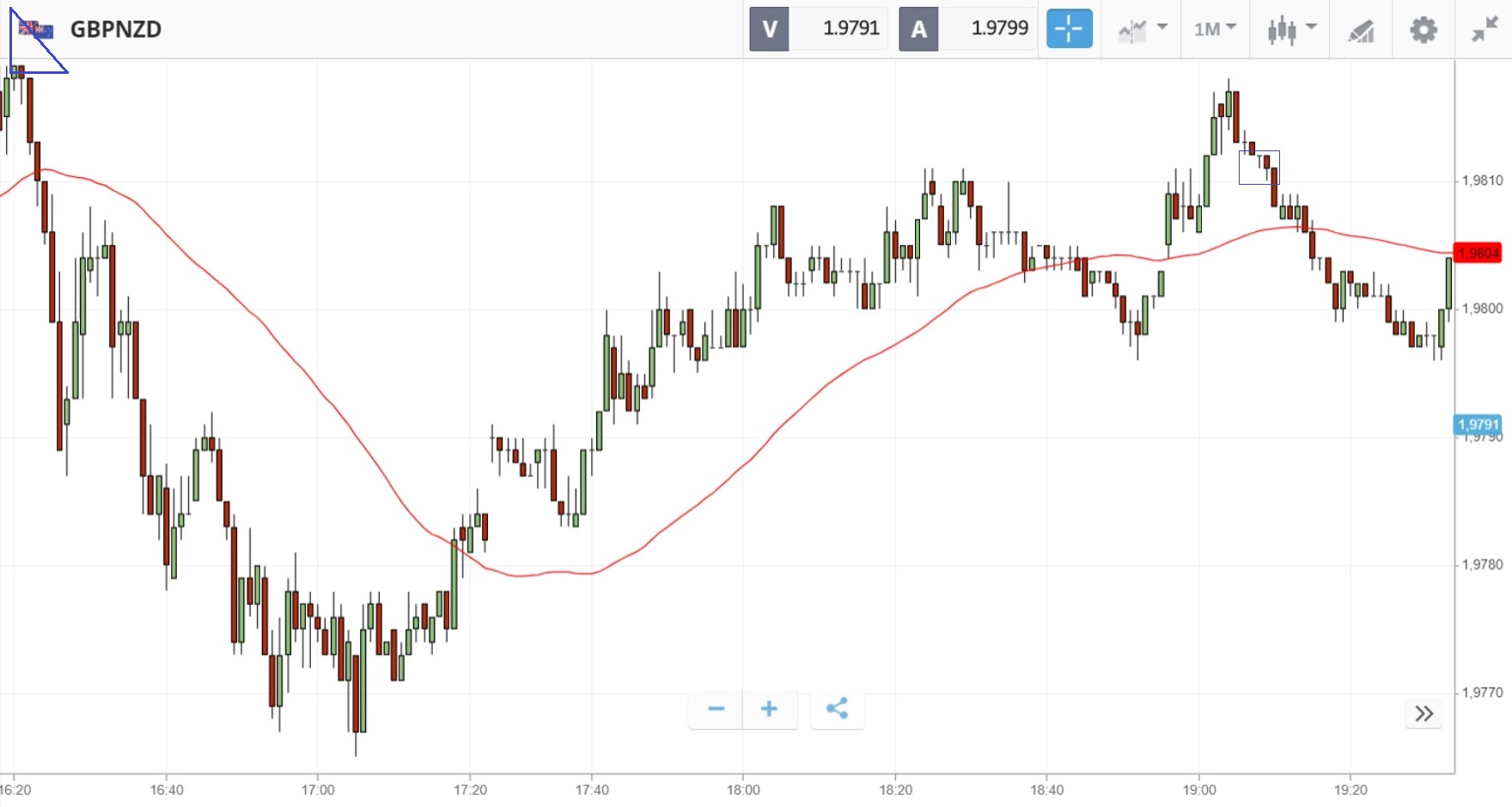Screen dimensions: 1512x807
Task: Click the 1.9799 buy price value
Action: coord(999,28)
